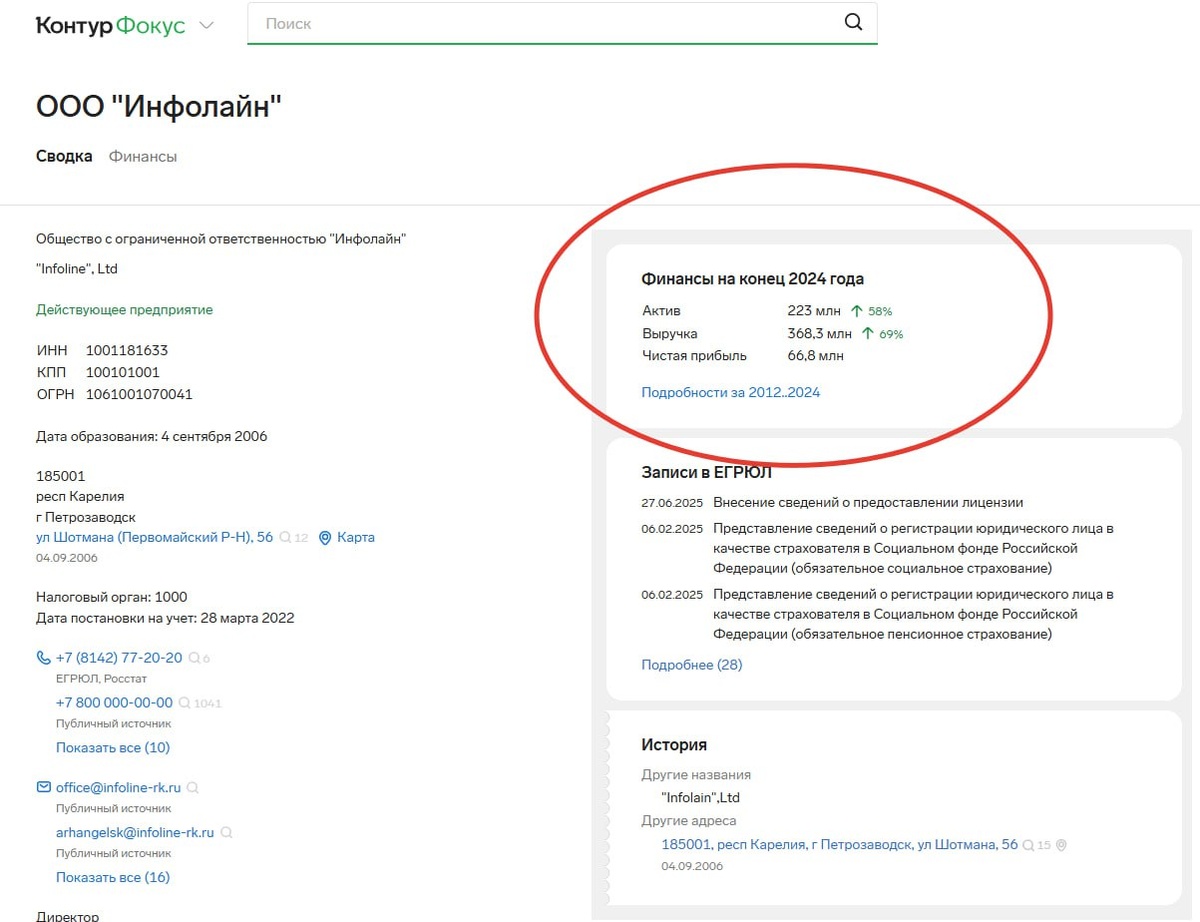The width and height of the screenshot is (1200, 922).
Task: Click search icon next to arhangelsk@infoline-rk.ru
Action: (x=227, y=832)
